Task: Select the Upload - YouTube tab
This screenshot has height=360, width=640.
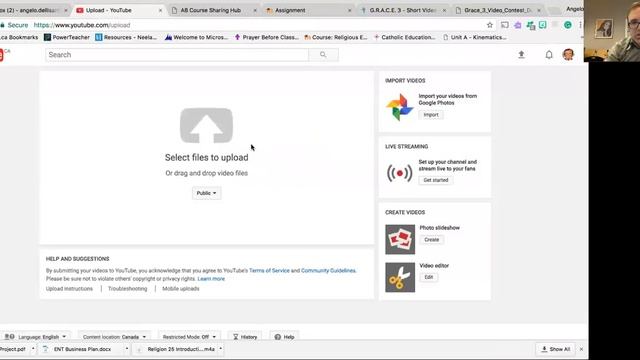Action: 109,10
